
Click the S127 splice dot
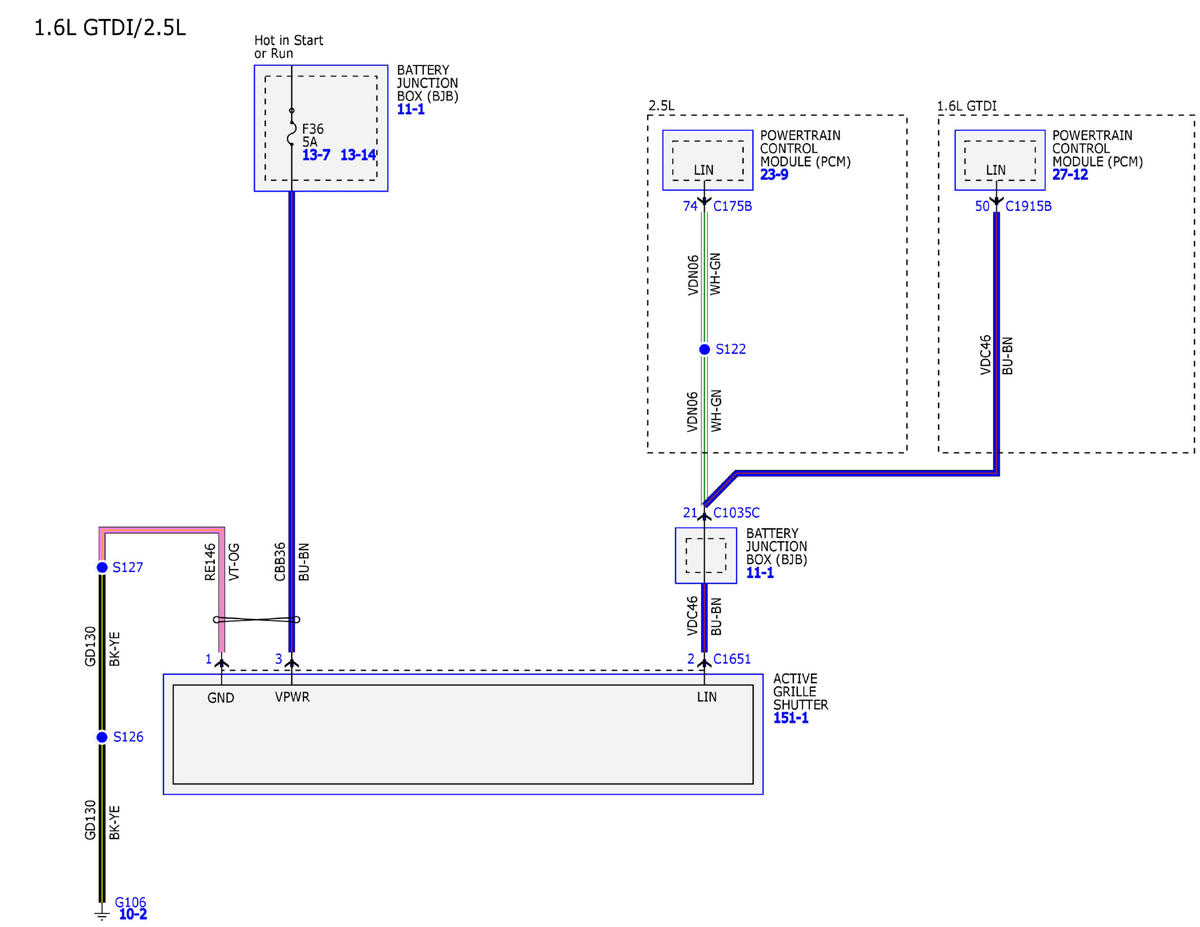point(101,567)
